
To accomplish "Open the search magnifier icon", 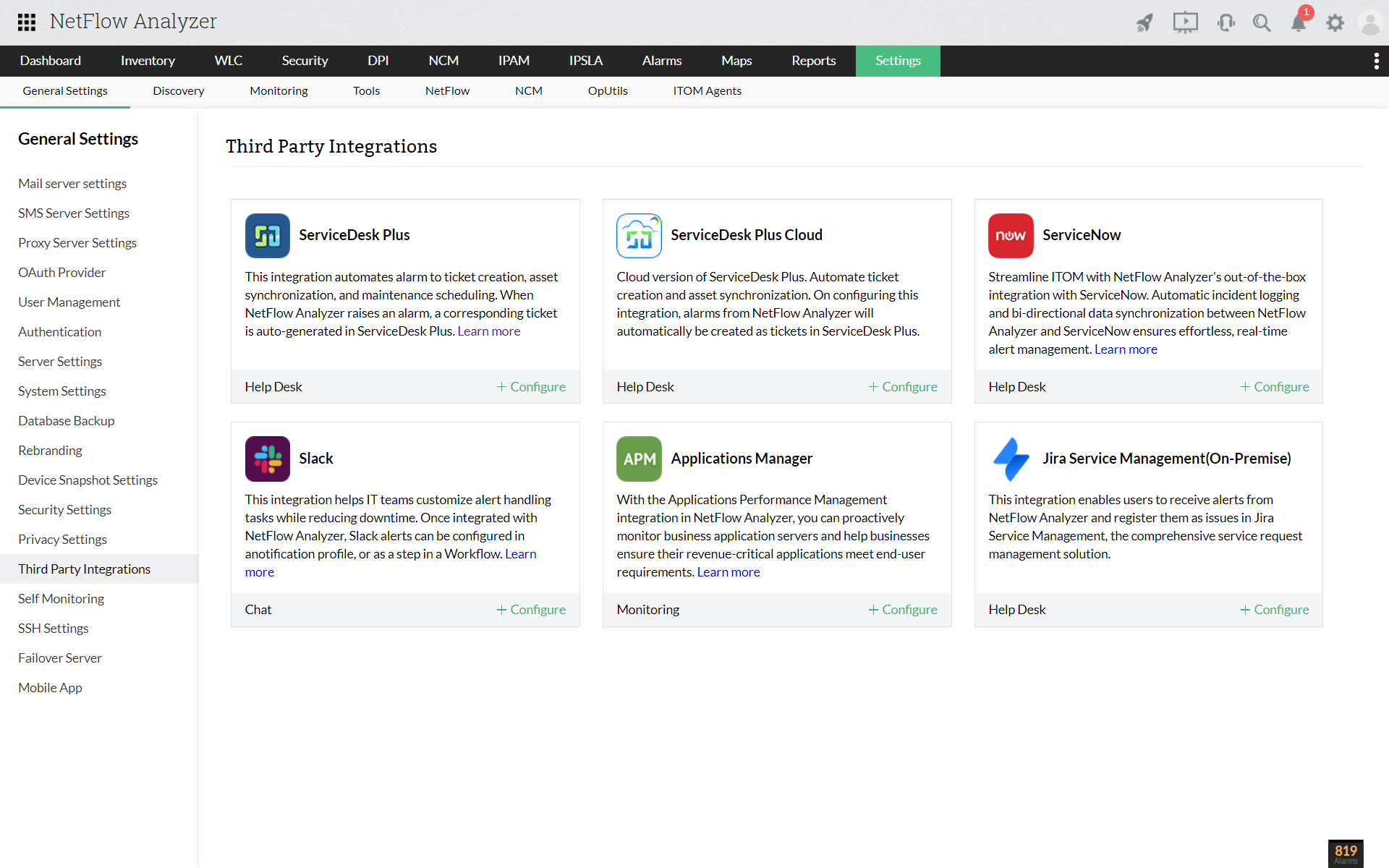I will pyautogui.click(x=1262, y=23).
